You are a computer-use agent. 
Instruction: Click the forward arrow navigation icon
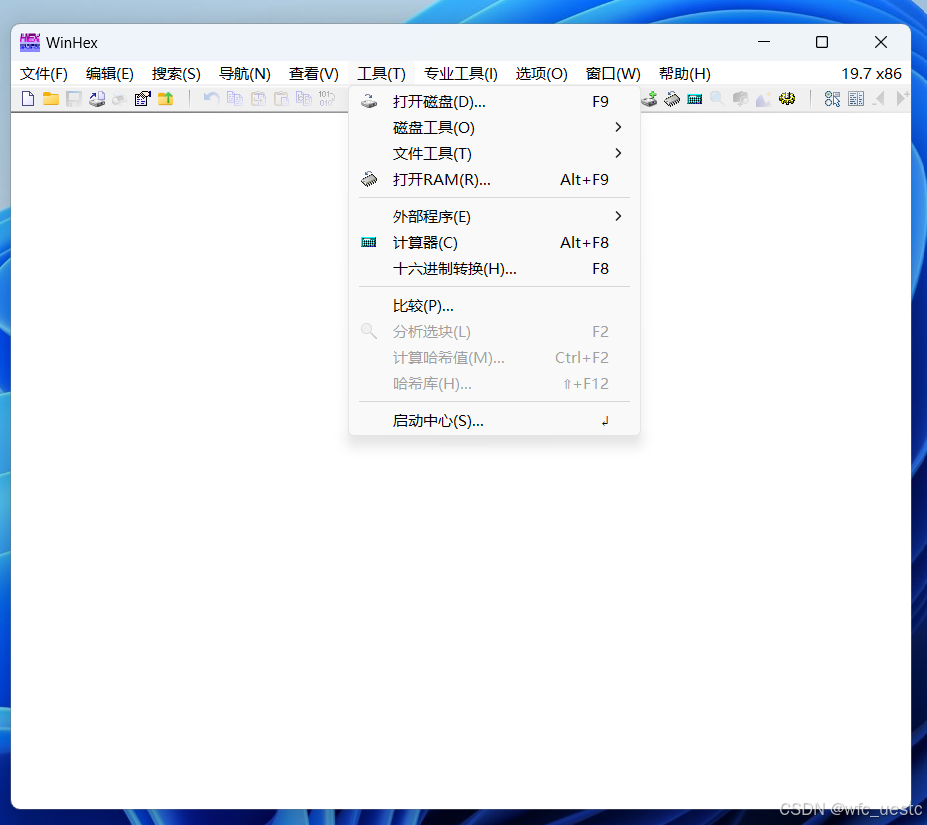point(902,99)
